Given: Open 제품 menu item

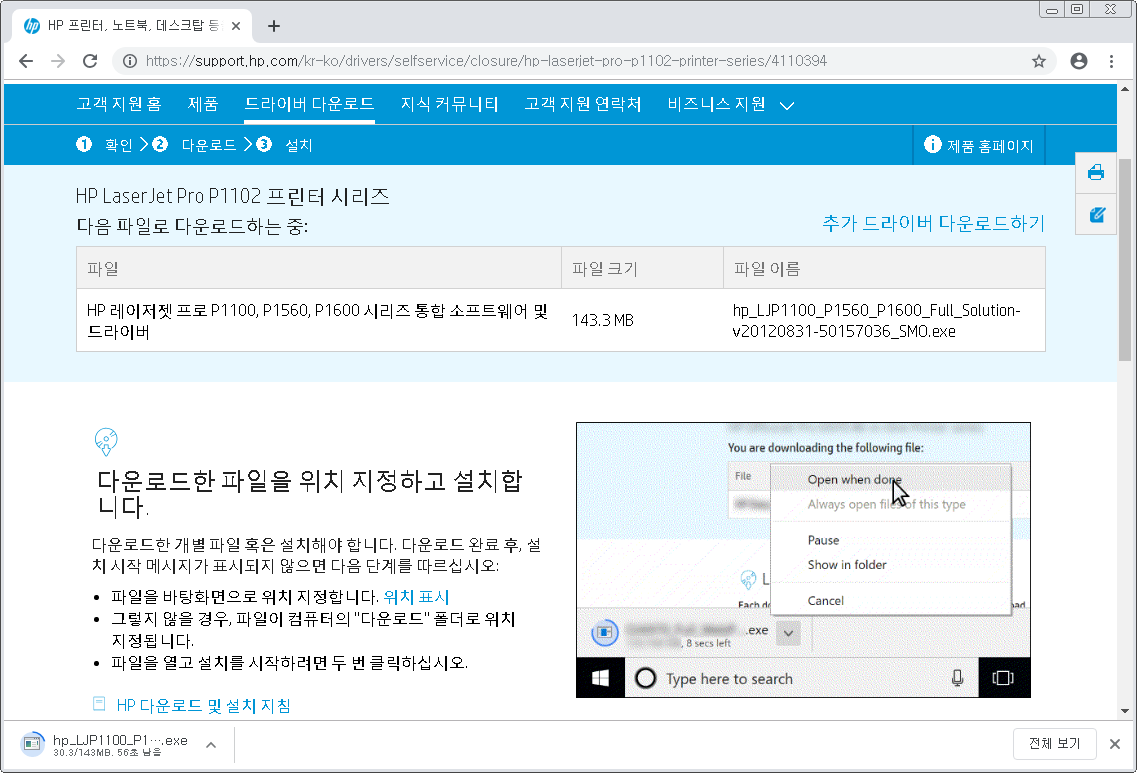Looking at the screenshot, I should [202, 104].
